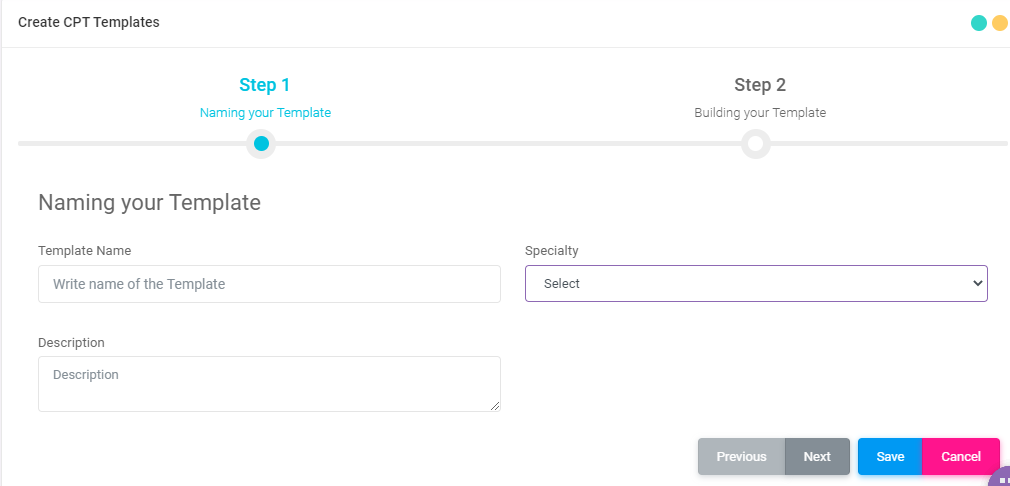
Task: Select the empty Step 2 progress marker
Action: [756, 144]
